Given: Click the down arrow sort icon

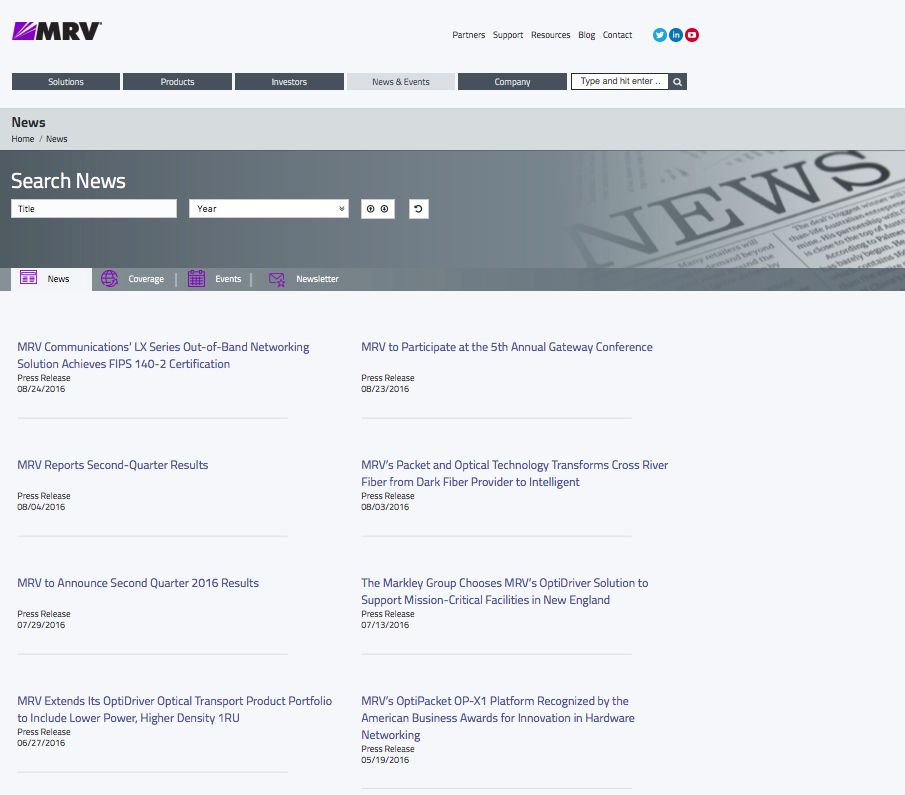Looking at the screenshot, I should tap(385, 209).
